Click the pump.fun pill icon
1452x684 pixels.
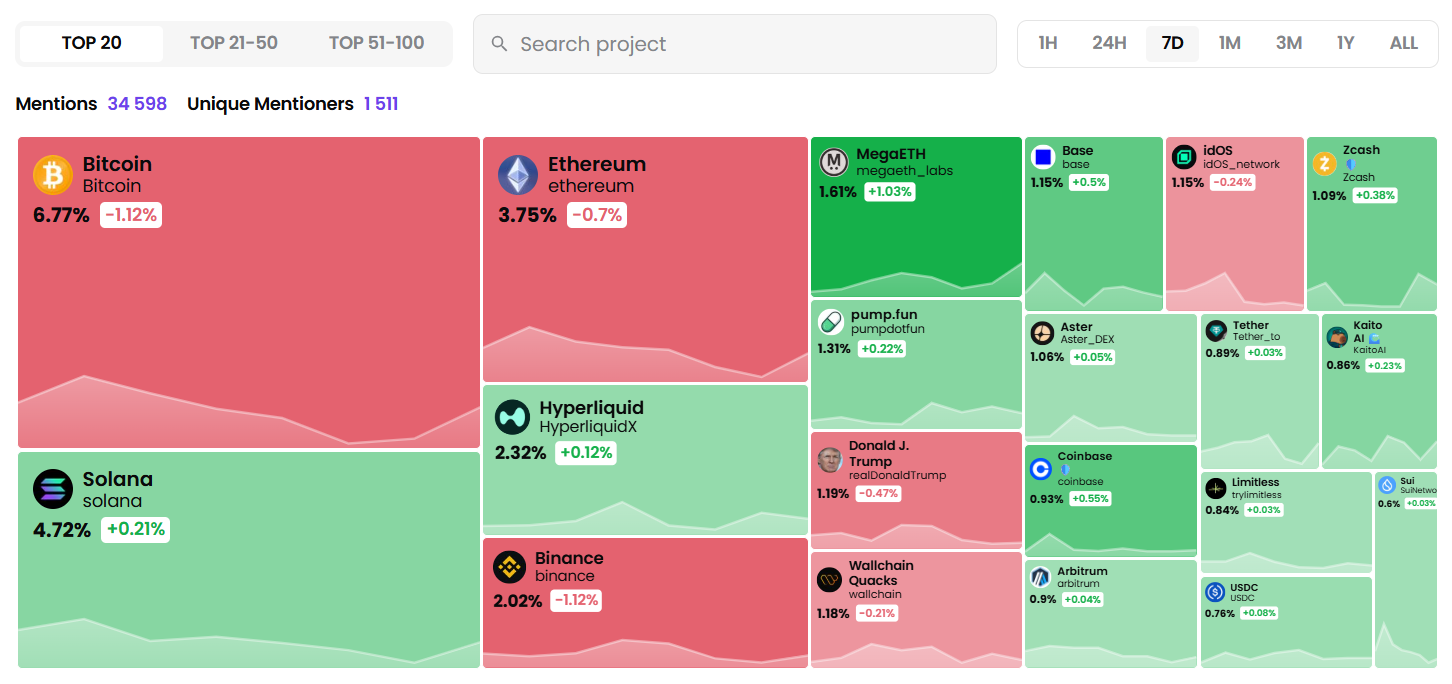831,322
